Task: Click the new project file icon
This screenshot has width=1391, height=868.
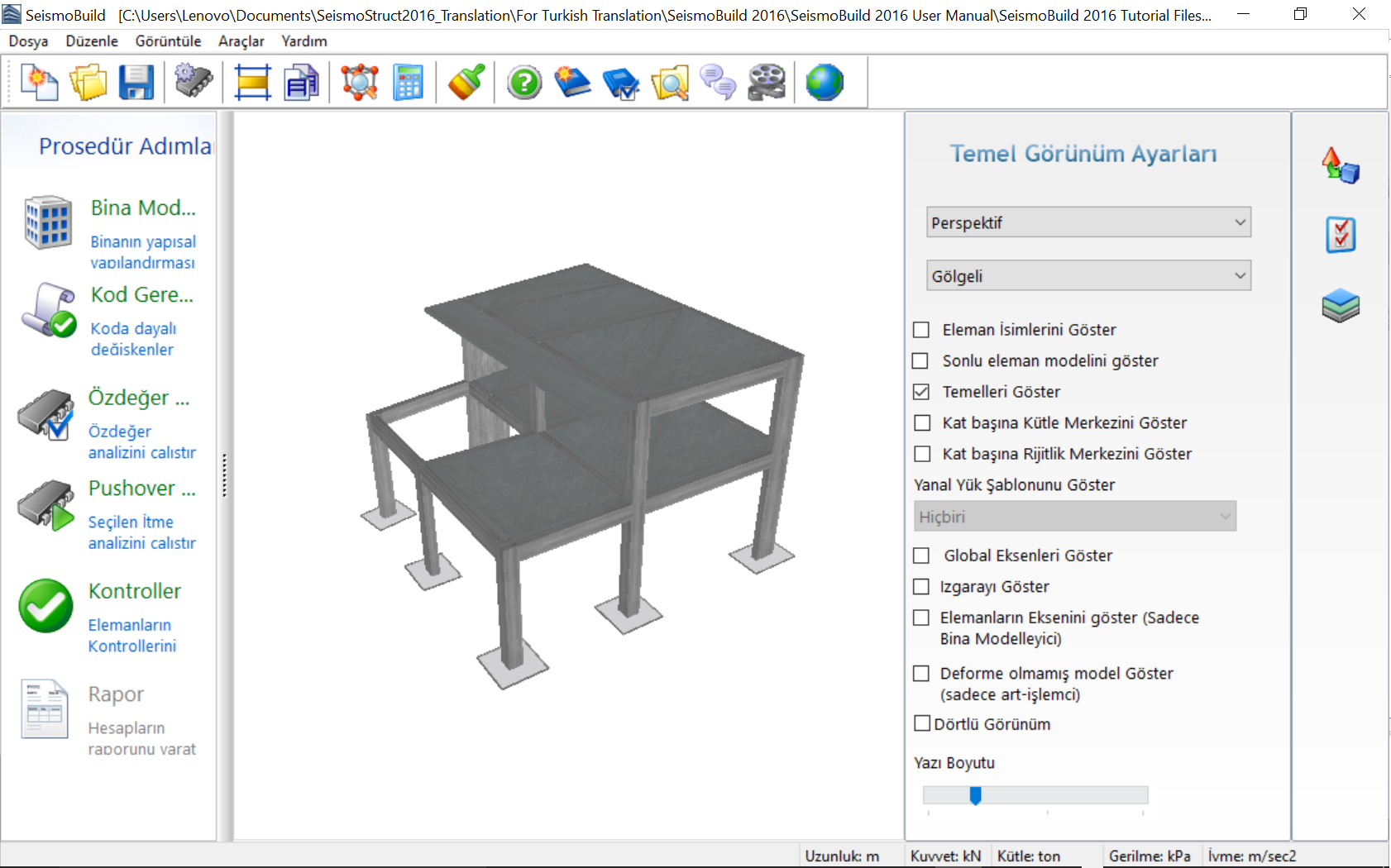Action: click(x=39, y=83)
